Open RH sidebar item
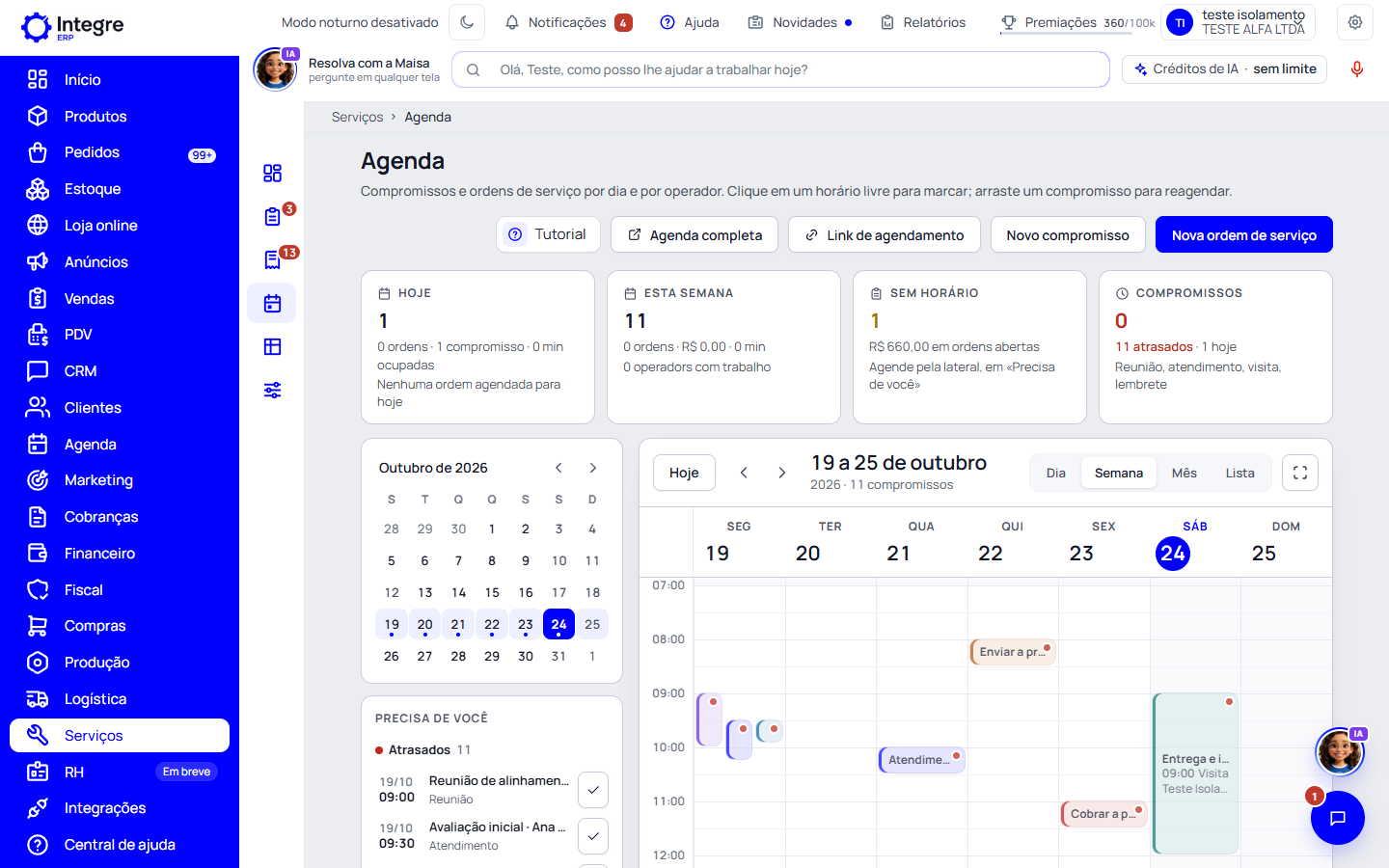 (x=120, y=773)
